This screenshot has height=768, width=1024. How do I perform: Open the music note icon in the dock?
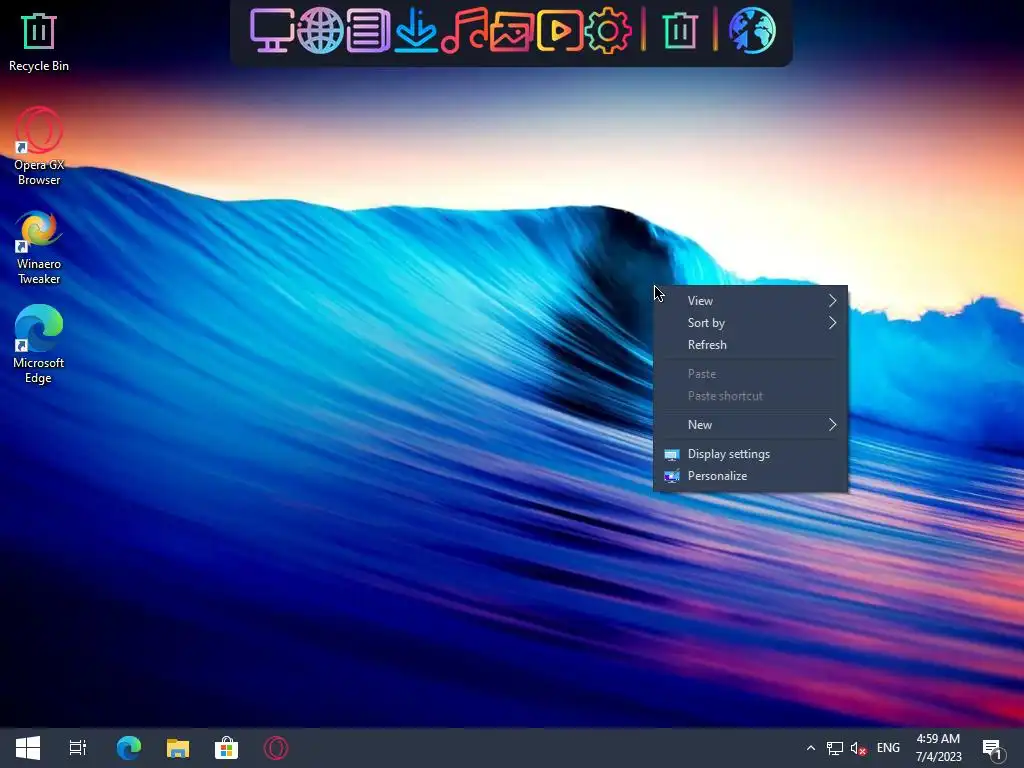(464, 30)
